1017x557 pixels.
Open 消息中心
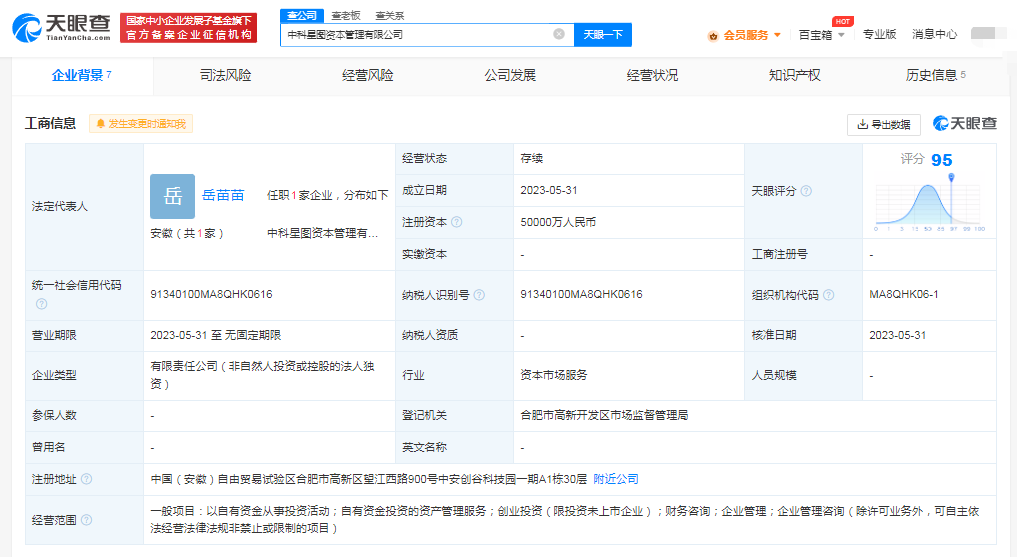(934, 34)
